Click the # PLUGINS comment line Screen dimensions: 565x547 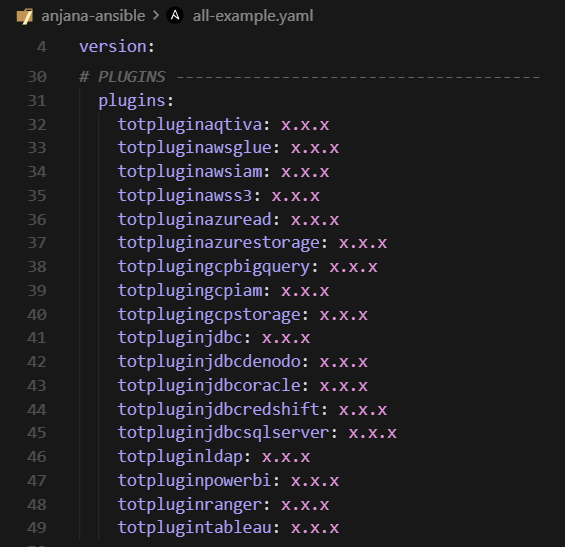(x=309, y=77)
